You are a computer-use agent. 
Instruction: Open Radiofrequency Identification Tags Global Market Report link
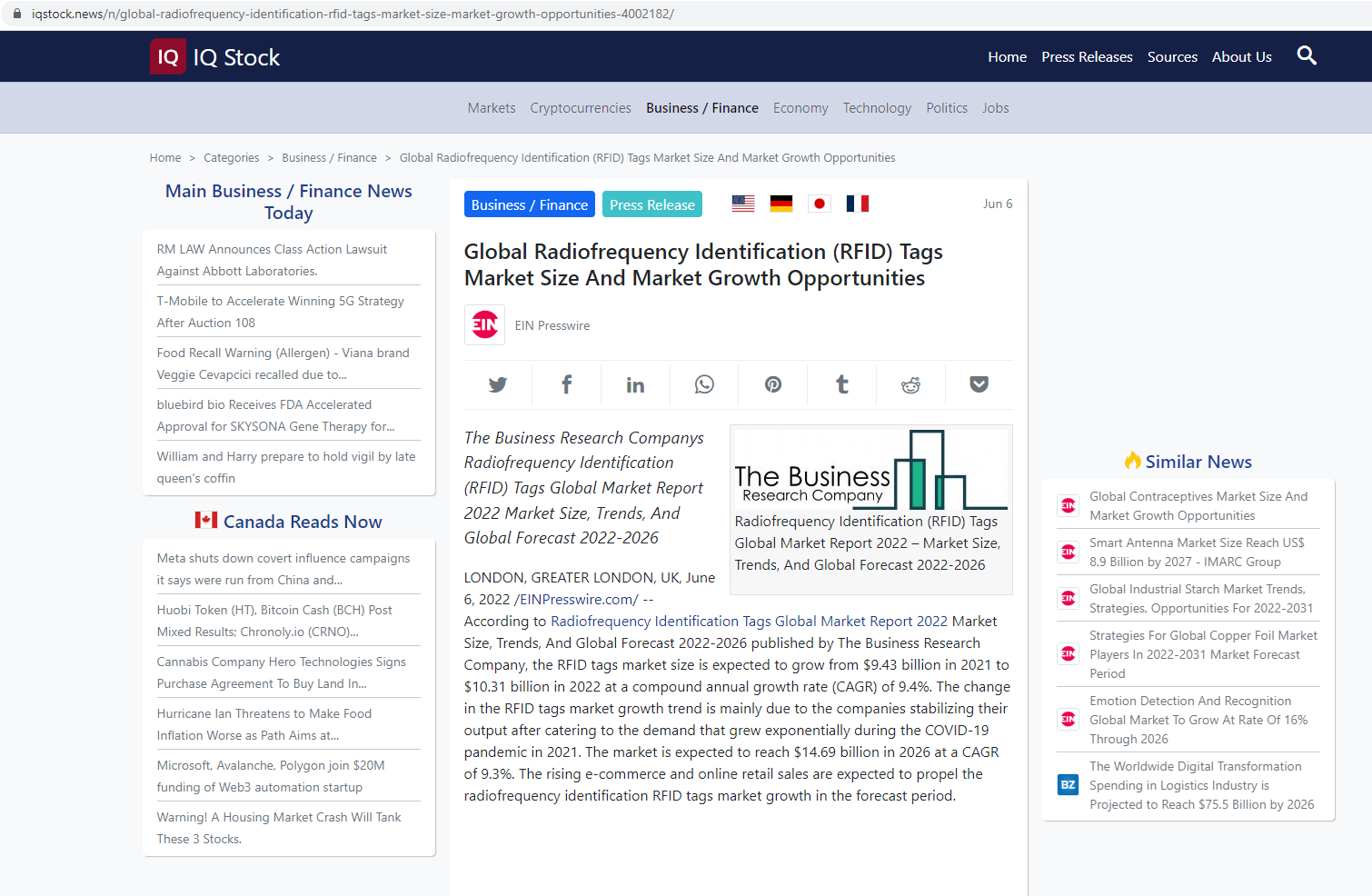(750, 621)
